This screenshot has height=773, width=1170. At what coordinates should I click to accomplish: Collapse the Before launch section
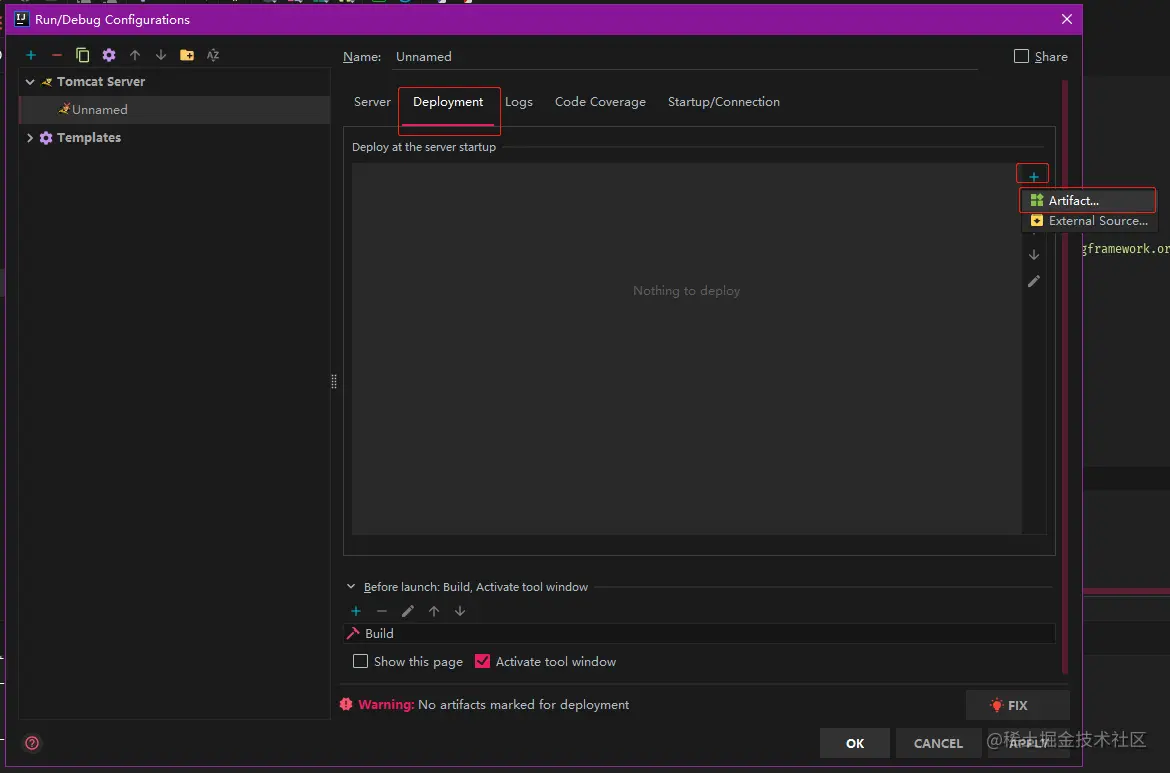pos(351,587)
